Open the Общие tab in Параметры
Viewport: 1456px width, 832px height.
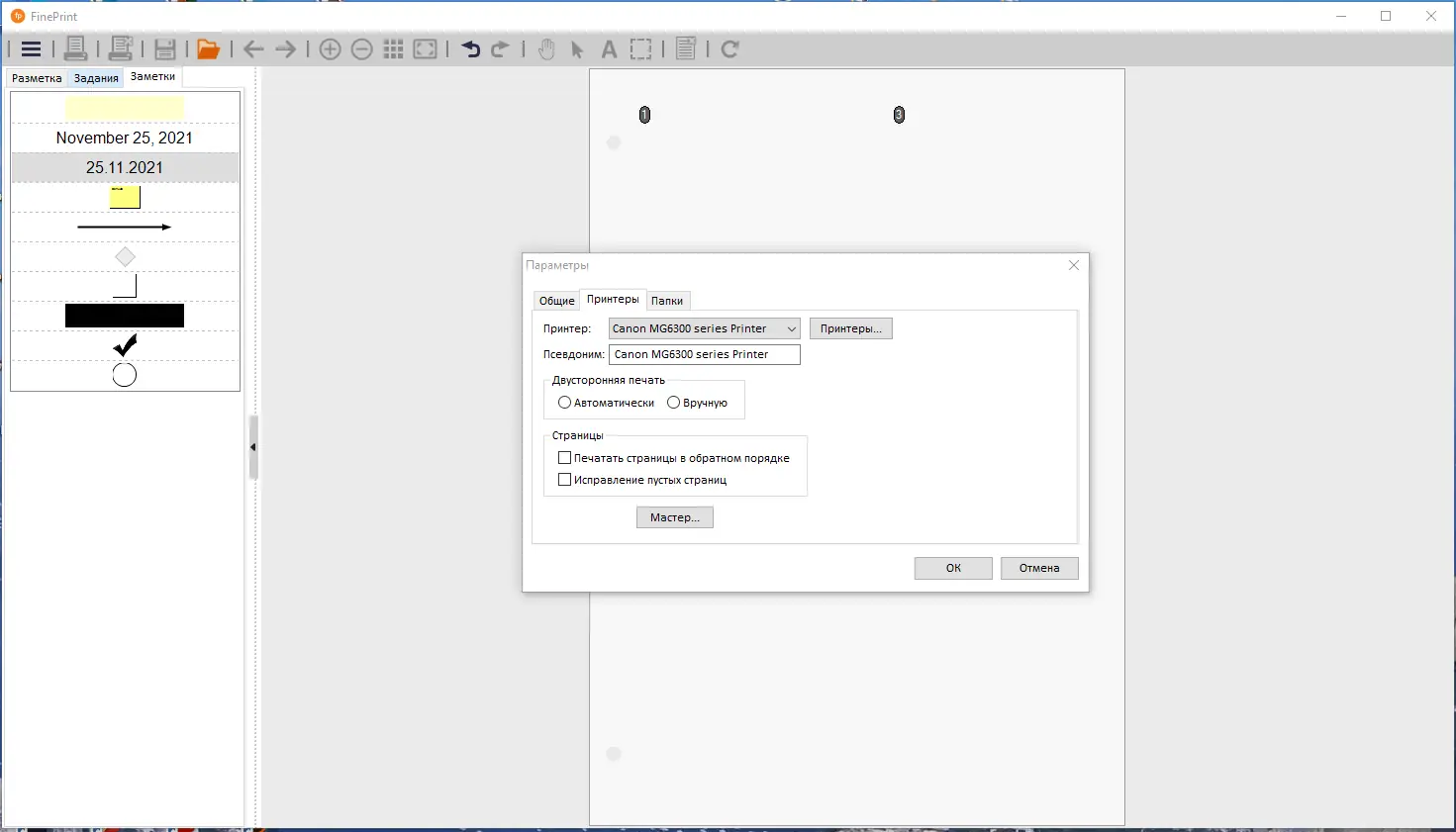[x=557, y=301]
